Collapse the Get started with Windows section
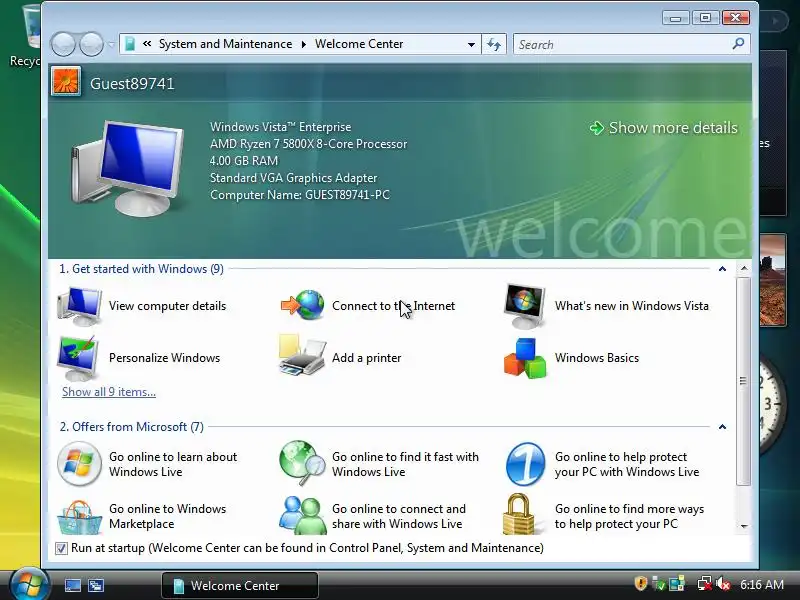 click(x=722, y=269)
